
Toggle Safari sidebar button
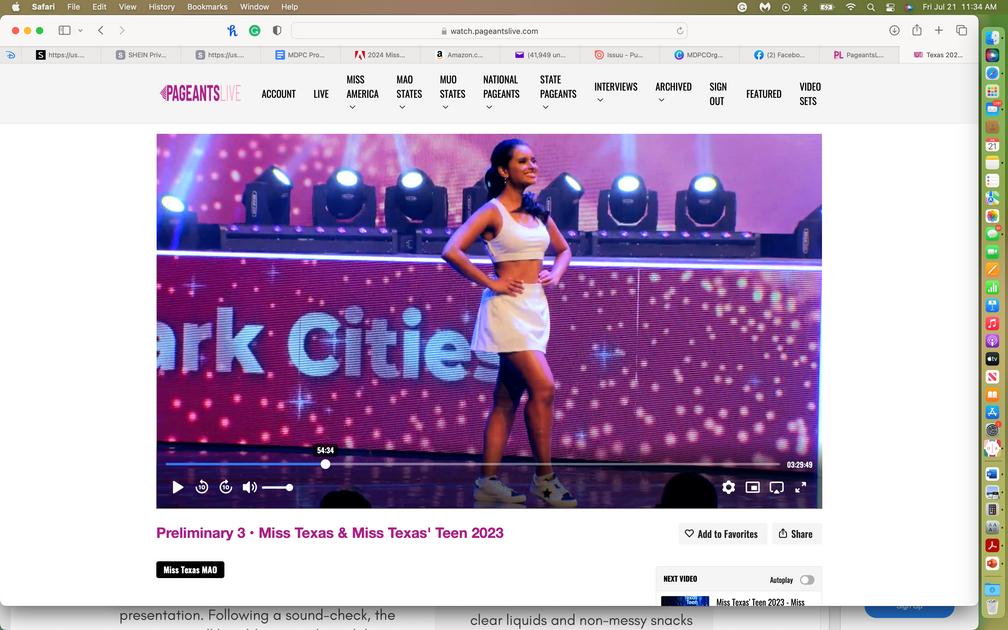64,30
